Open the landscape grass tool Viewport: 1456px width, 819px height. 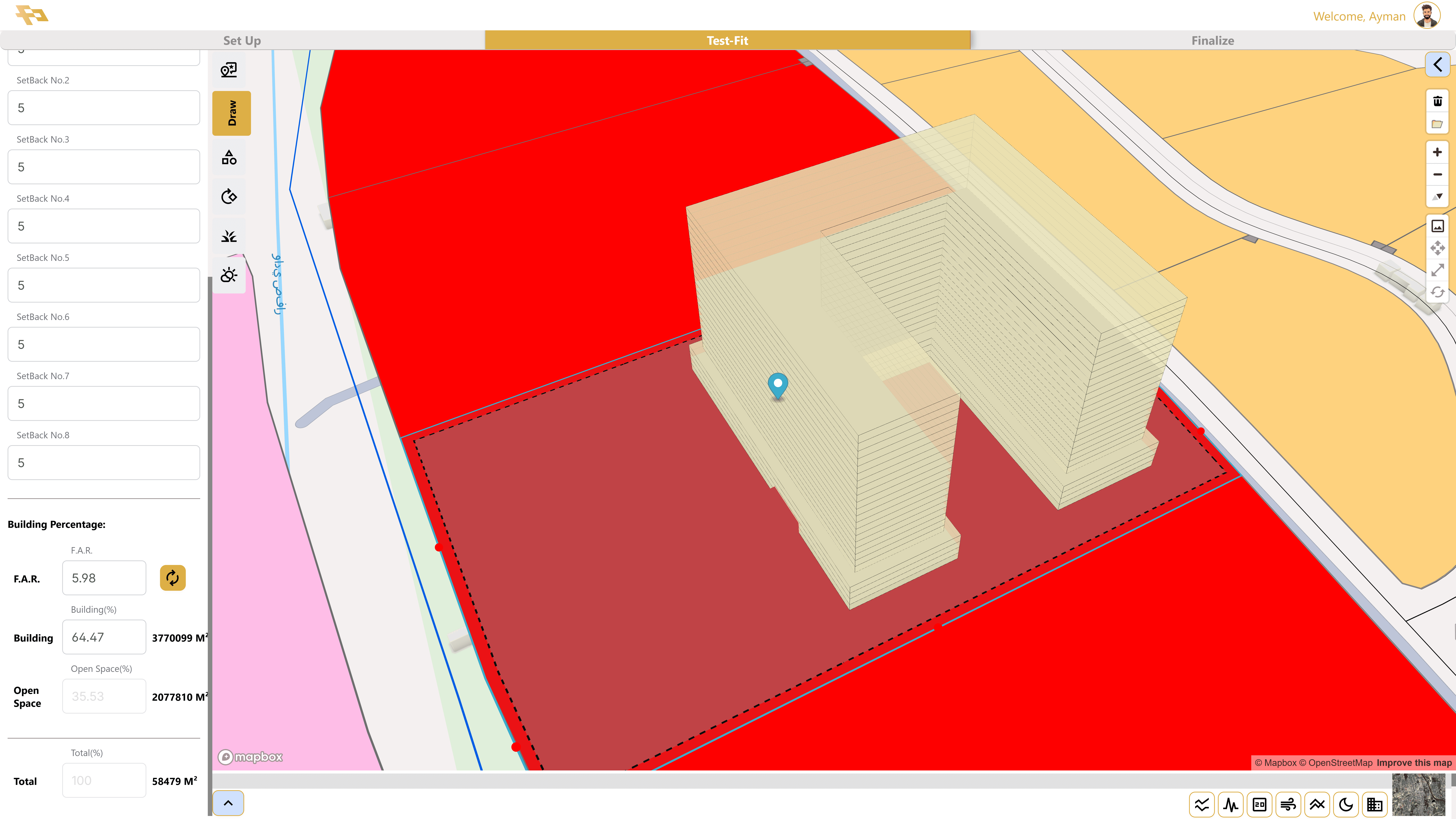pyautogui.click(x=229, y=236)
